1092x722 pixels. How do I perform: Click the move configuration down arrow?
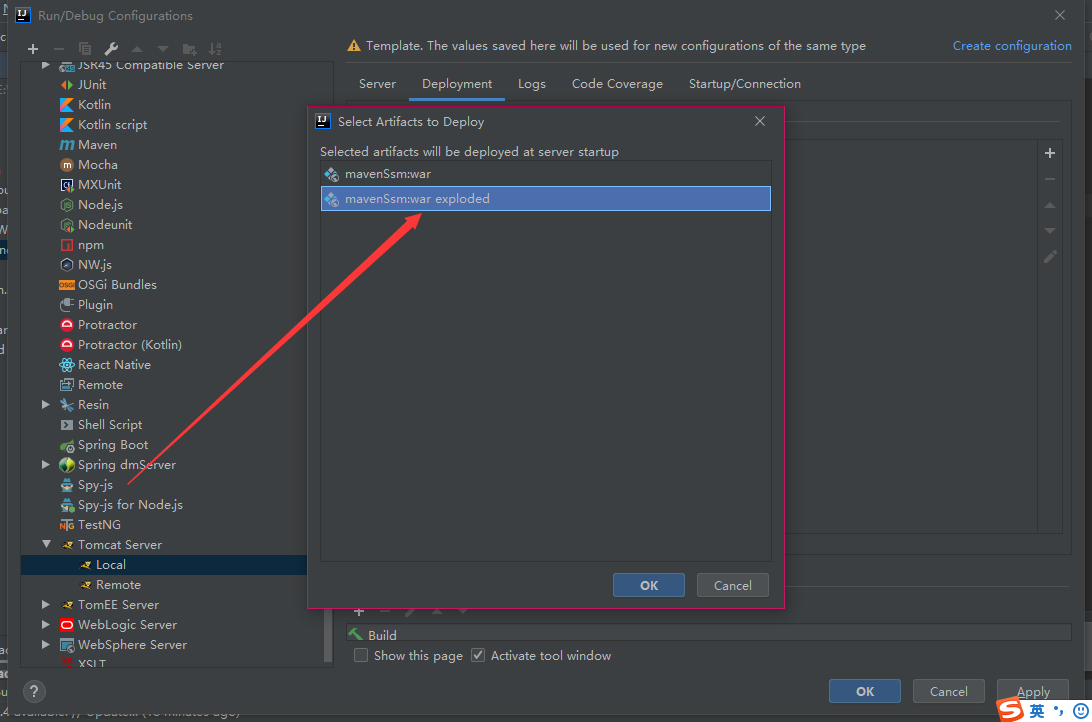162,49
